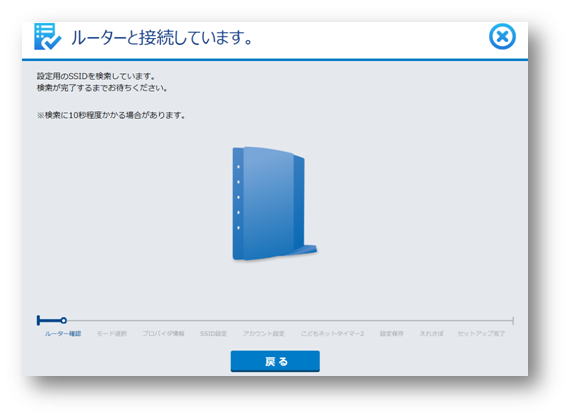Select the SSID設定 step label

[x=213, y=333]
